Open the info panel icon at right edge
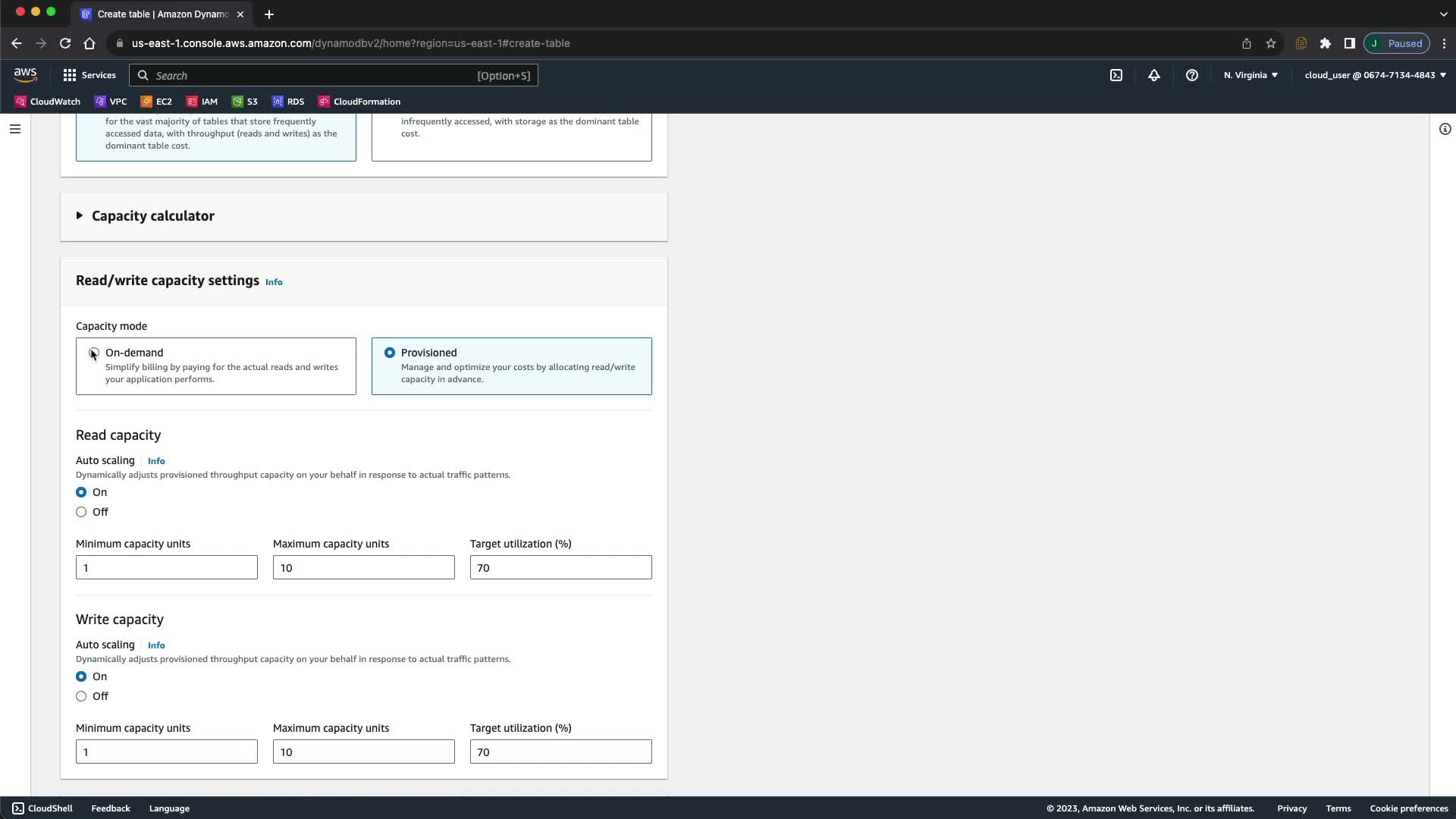1456x819 pixels. coord(1445,129)
